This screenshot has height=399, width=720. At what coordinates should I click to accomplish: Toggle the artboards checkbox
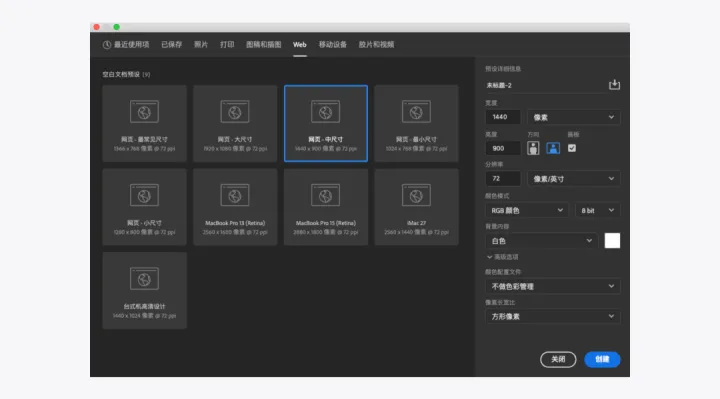point(572,148)
